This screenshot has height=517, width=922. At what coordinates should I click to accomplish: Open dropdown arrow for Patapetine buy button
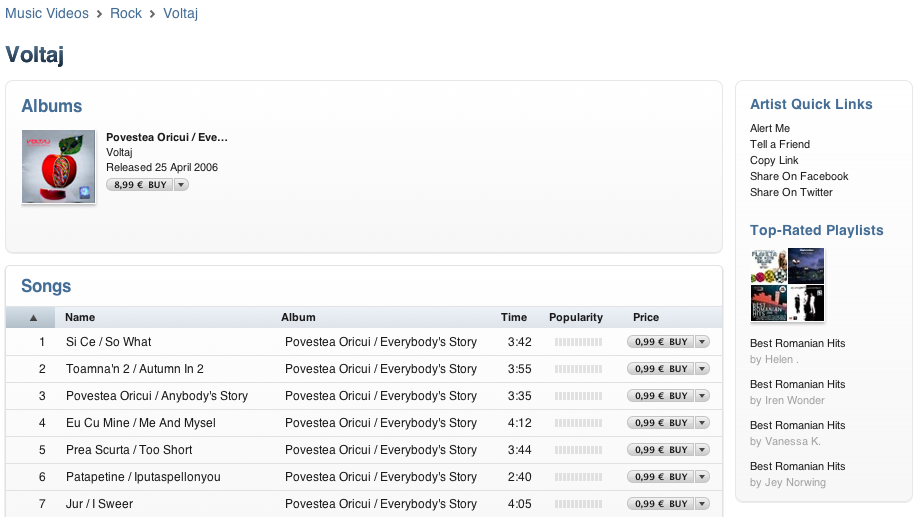coord(702,477)
